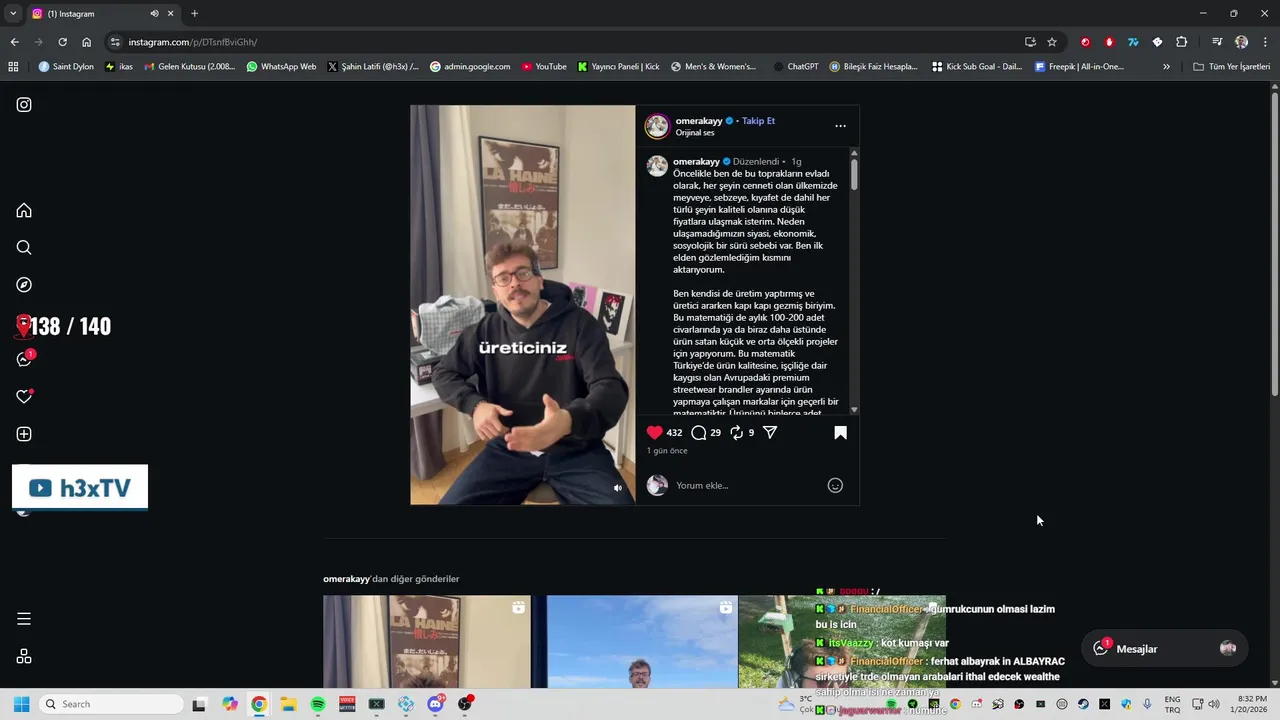Click caption scroll down arrow
Screen dimensions: 1280x720
point(854,410)
